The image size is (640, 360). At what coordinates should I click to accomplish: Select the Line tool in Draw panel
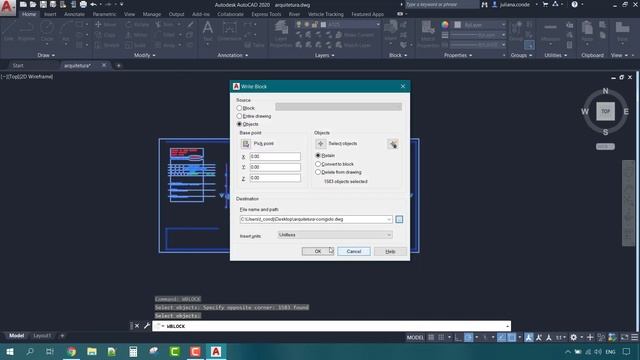pos(8,31)
